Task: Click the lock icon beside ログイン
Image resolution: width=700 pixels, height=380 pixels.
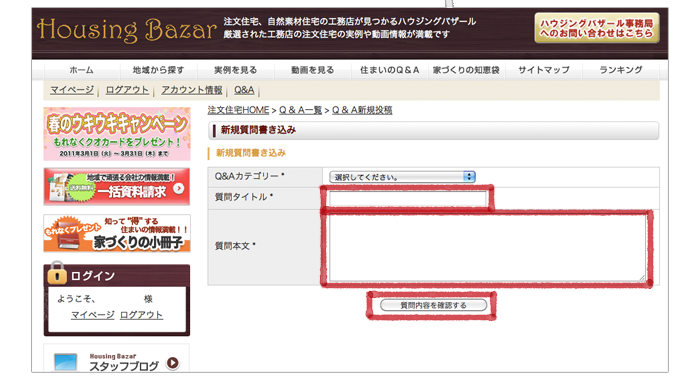Action: pyautogui.click(x=57, y=273)
